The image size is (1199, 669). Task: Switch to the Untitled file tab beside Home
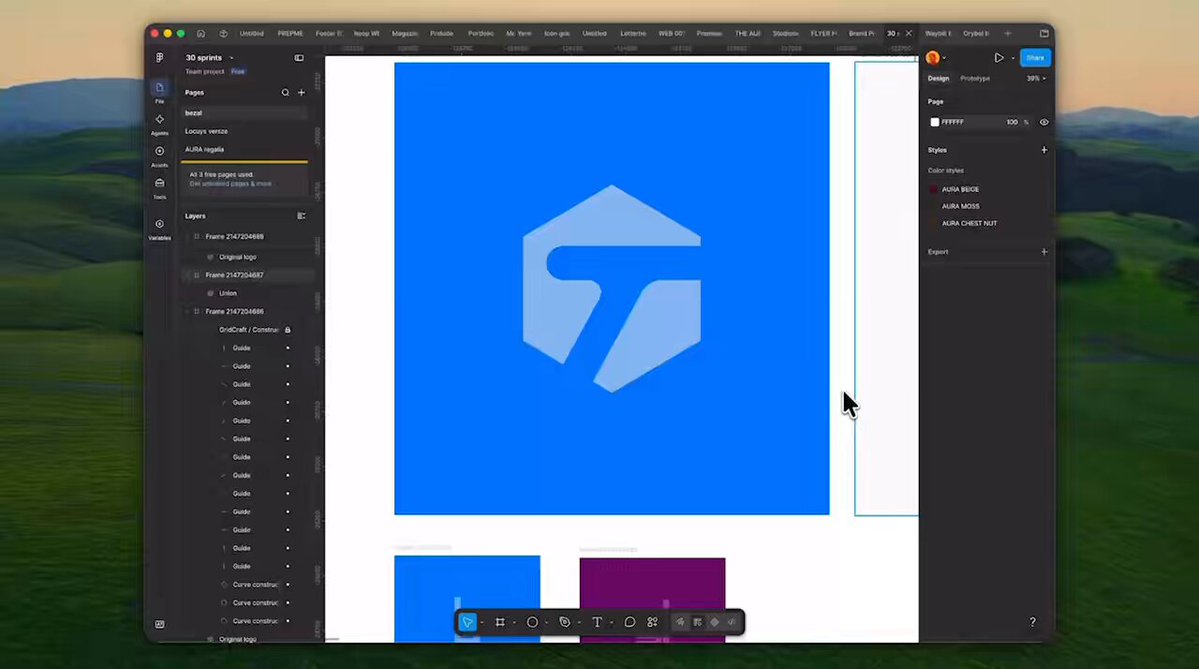coord(252,34)
